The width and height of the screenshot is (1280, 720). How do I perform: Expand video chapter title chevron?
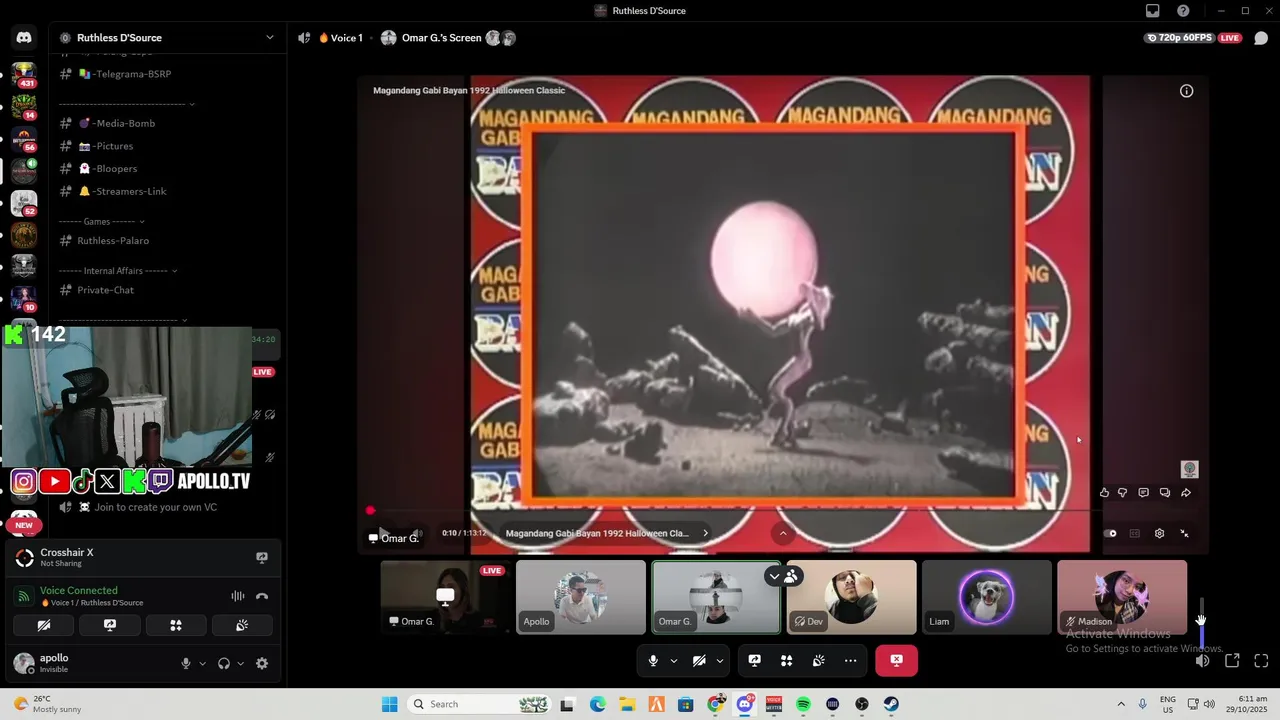(x=705, y=534)
